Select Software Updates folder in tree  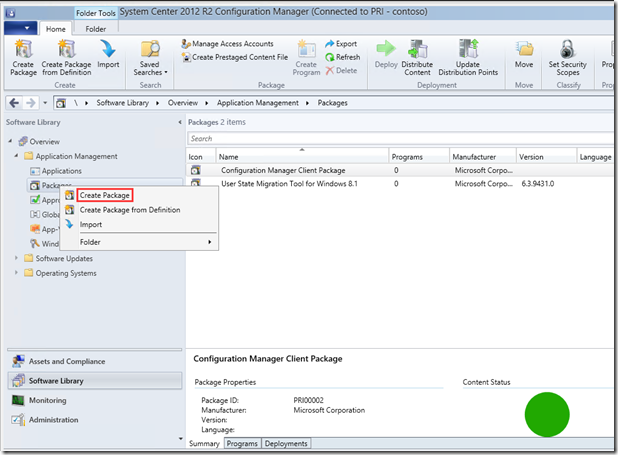pos(58,258)
